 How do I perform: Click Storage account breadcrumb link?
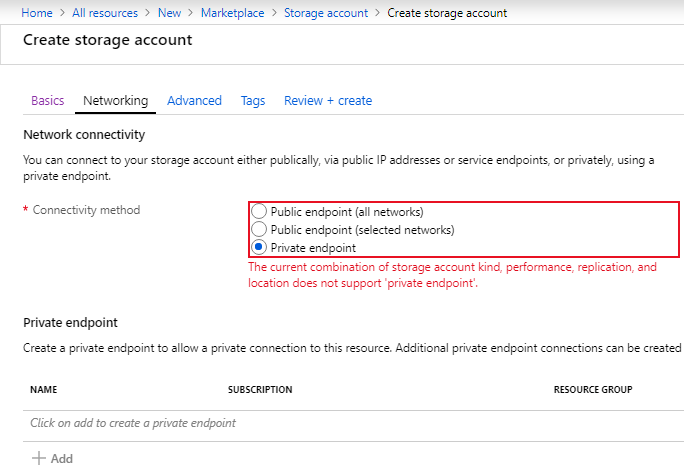326,13
